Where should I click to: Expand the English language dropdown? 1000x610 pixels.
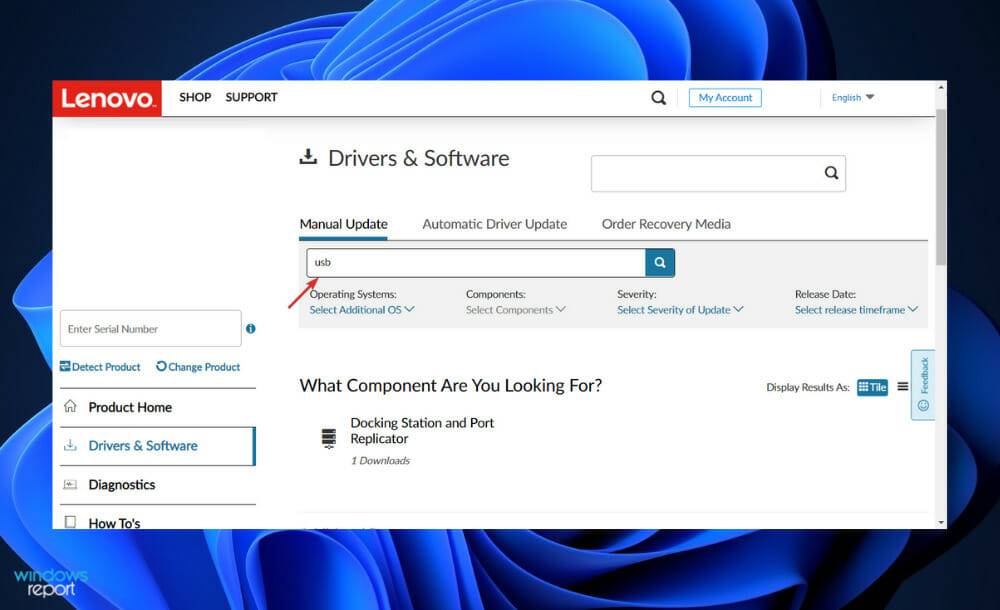coord(851,97)
